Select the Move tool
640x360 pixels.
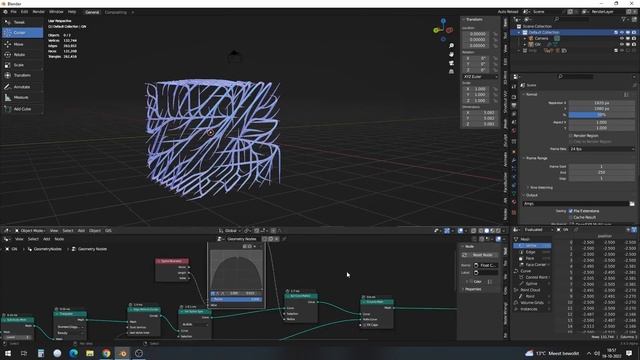22,44
